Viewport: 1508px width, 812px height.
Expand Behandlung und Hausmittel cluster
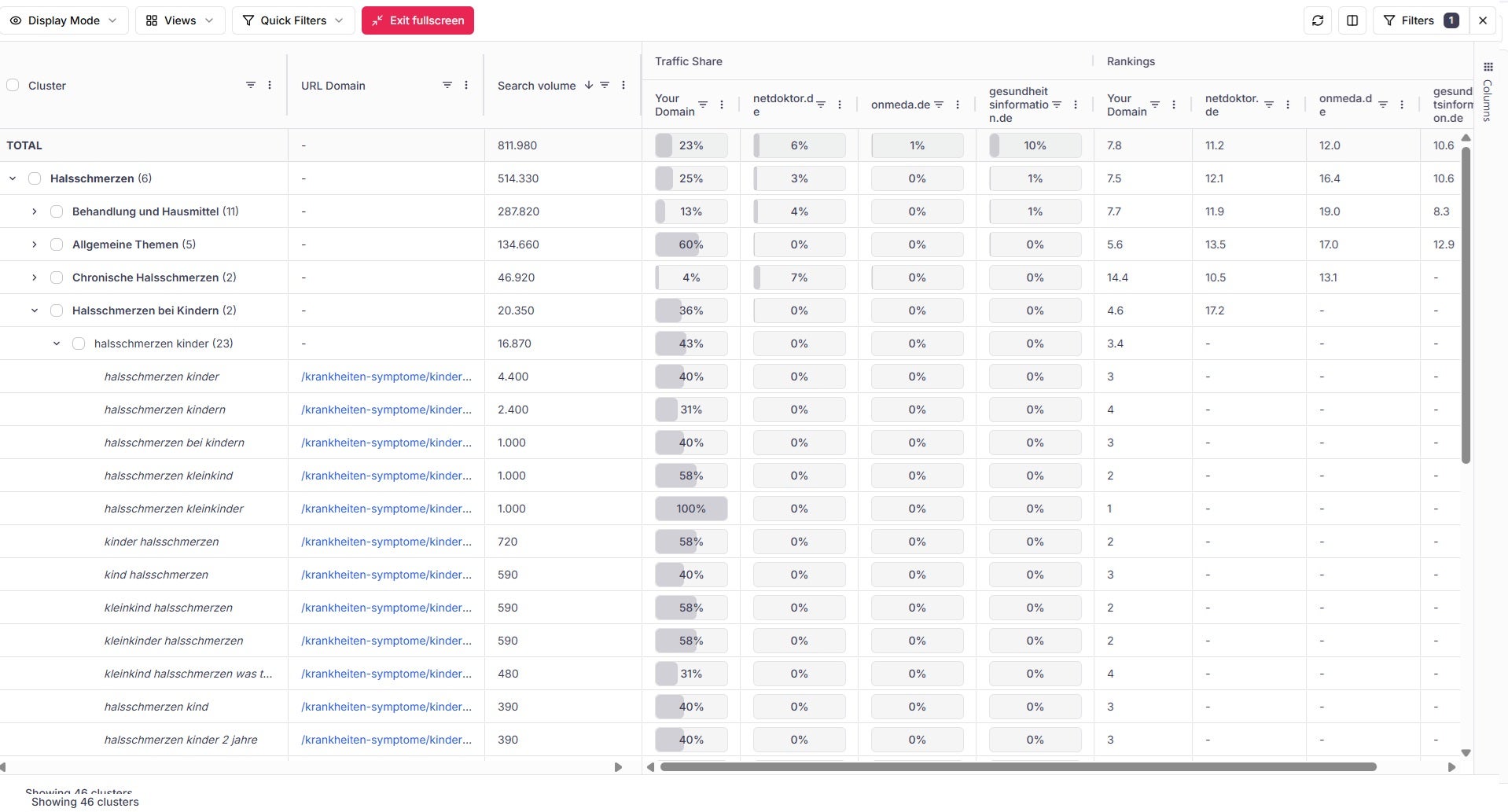(35, 211)
